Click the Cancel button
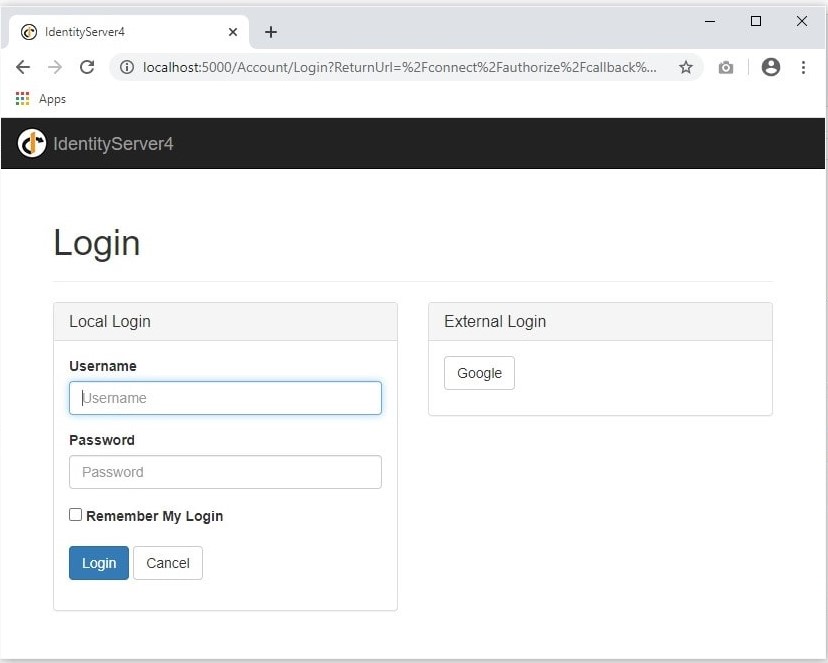The height and width of the screenshot is (663, 828). (167, 563)
